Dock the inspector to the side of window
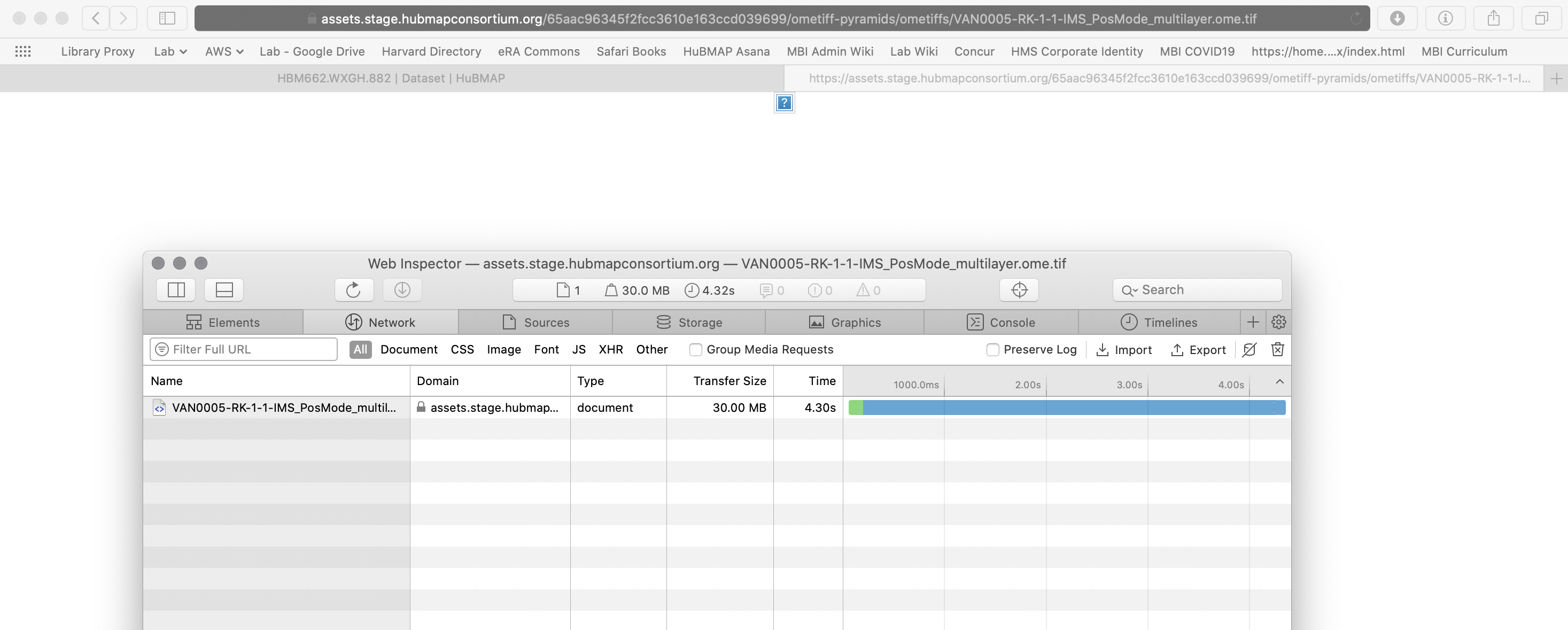The image size is (1568, 630). click(175, 289)
